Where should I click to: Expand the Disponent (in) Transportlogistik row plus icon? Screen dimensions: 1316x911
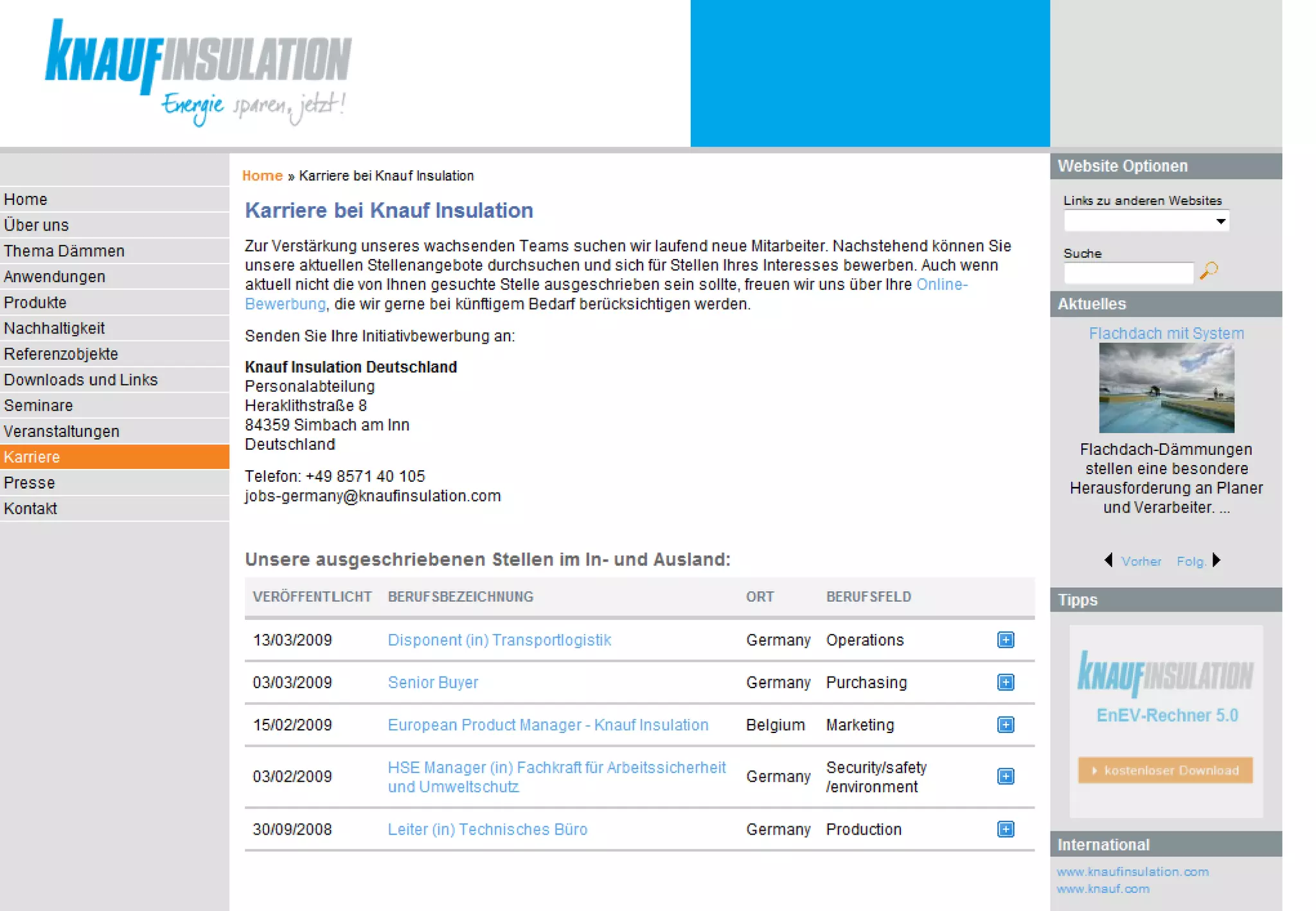(x=1006, y=640)
